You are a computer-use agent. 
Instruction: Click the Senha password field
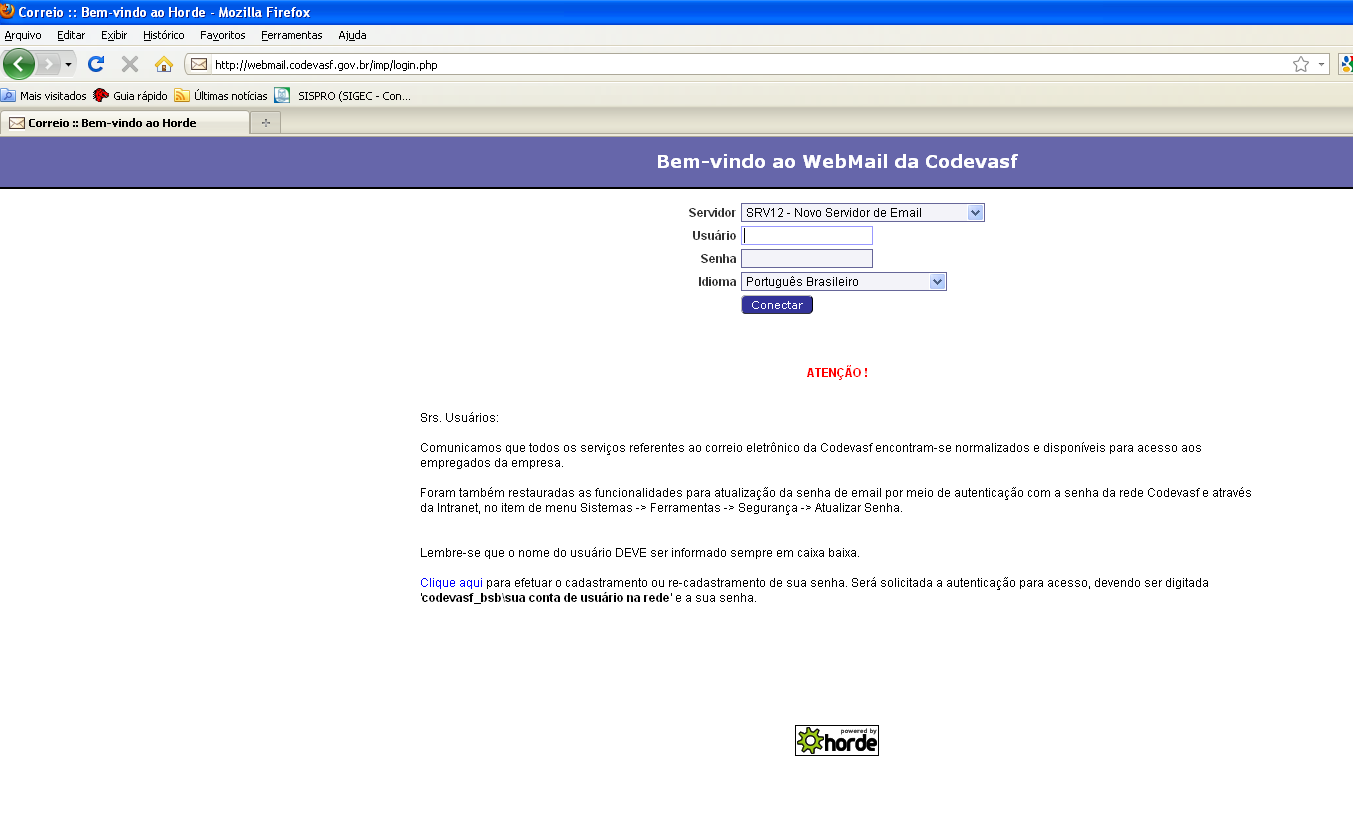807,259
